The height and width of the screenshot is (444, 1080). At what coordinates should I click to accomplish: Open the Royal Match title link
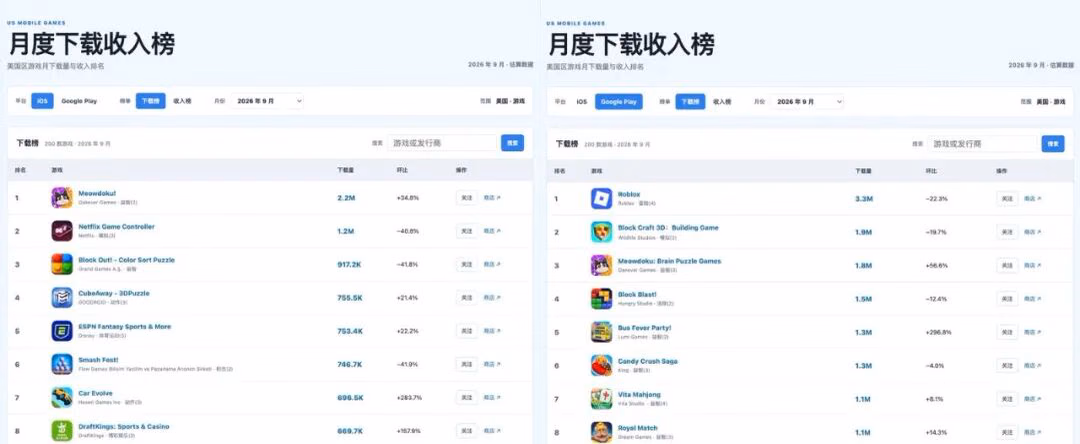point(638,427)
